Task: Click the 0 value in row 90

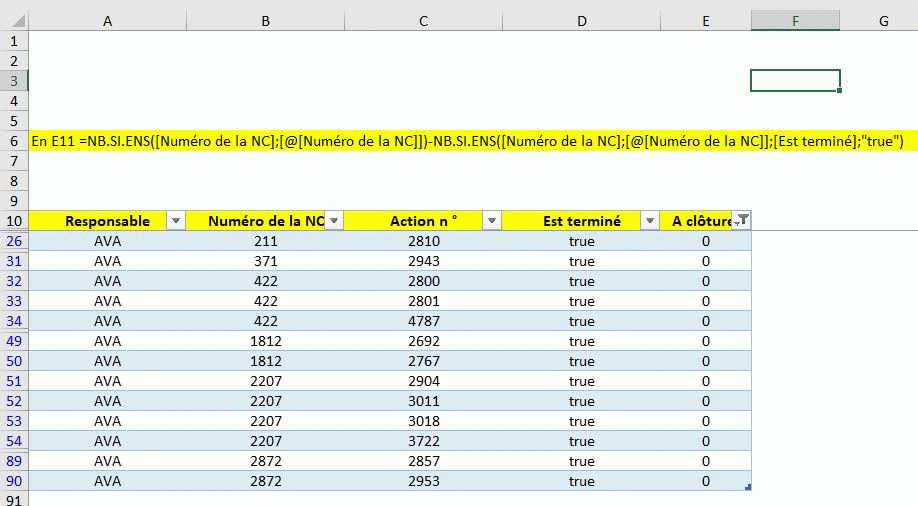Action: [x=706, y=481]
